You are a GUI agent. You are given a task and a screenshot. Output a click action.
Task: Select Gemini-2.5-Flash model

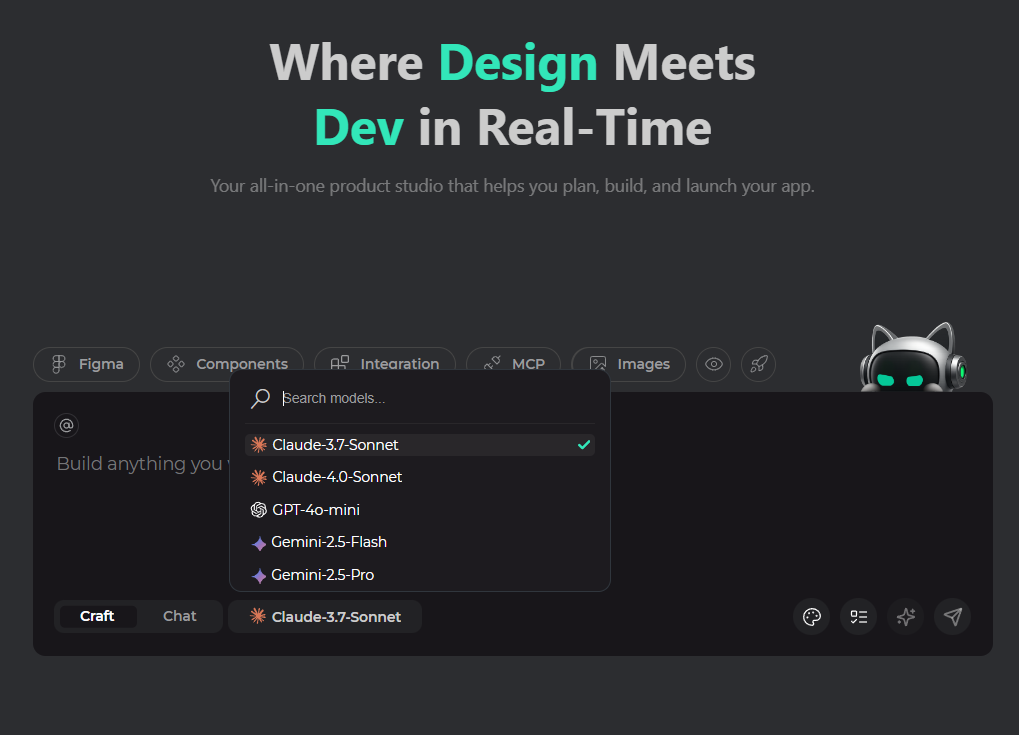click(x=420, y=542)
